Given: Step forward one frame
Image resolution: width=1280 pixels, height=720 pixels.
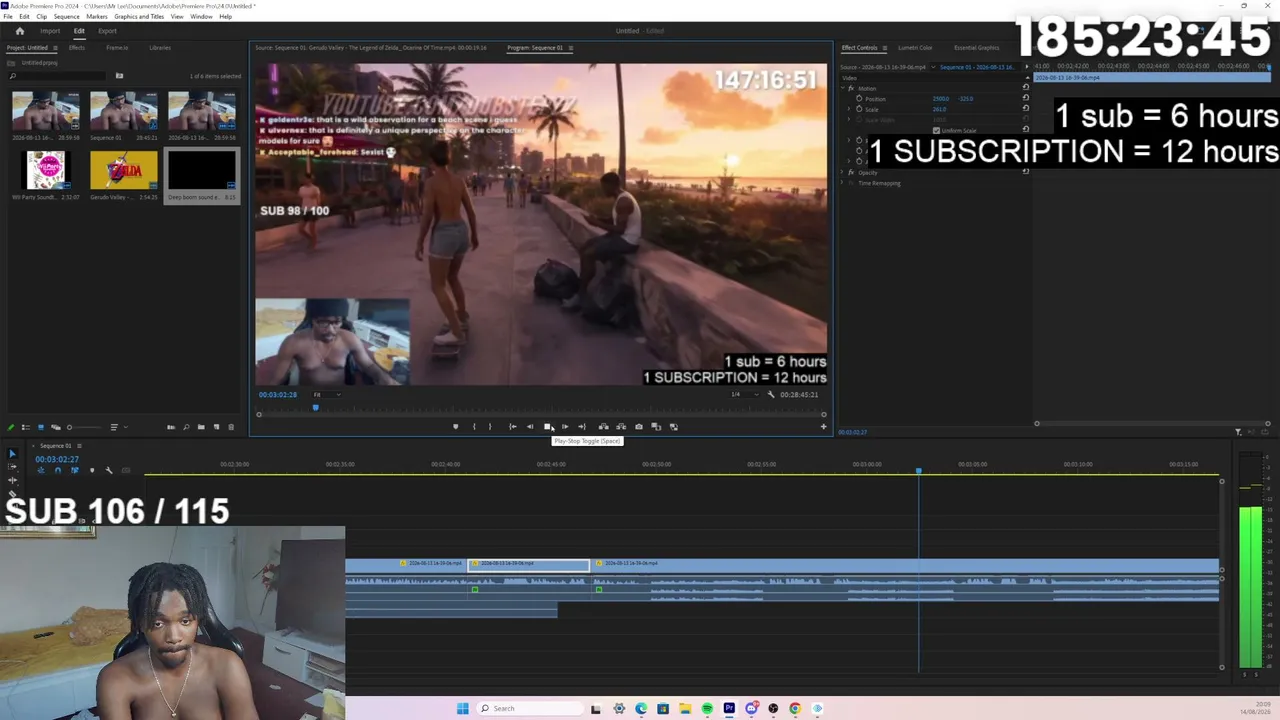Looking at the screenshot, I should [x=565, y=427].
